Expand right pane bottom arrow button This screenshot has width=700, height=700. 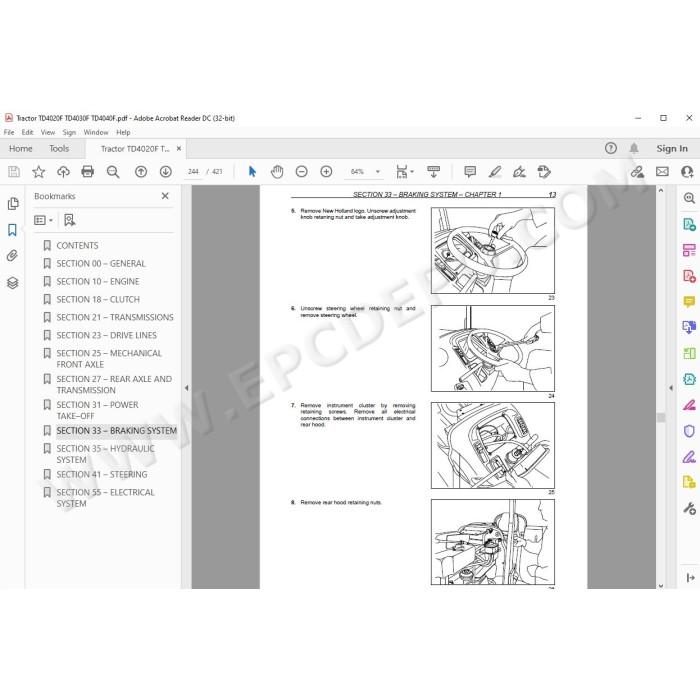coord(690,578)
